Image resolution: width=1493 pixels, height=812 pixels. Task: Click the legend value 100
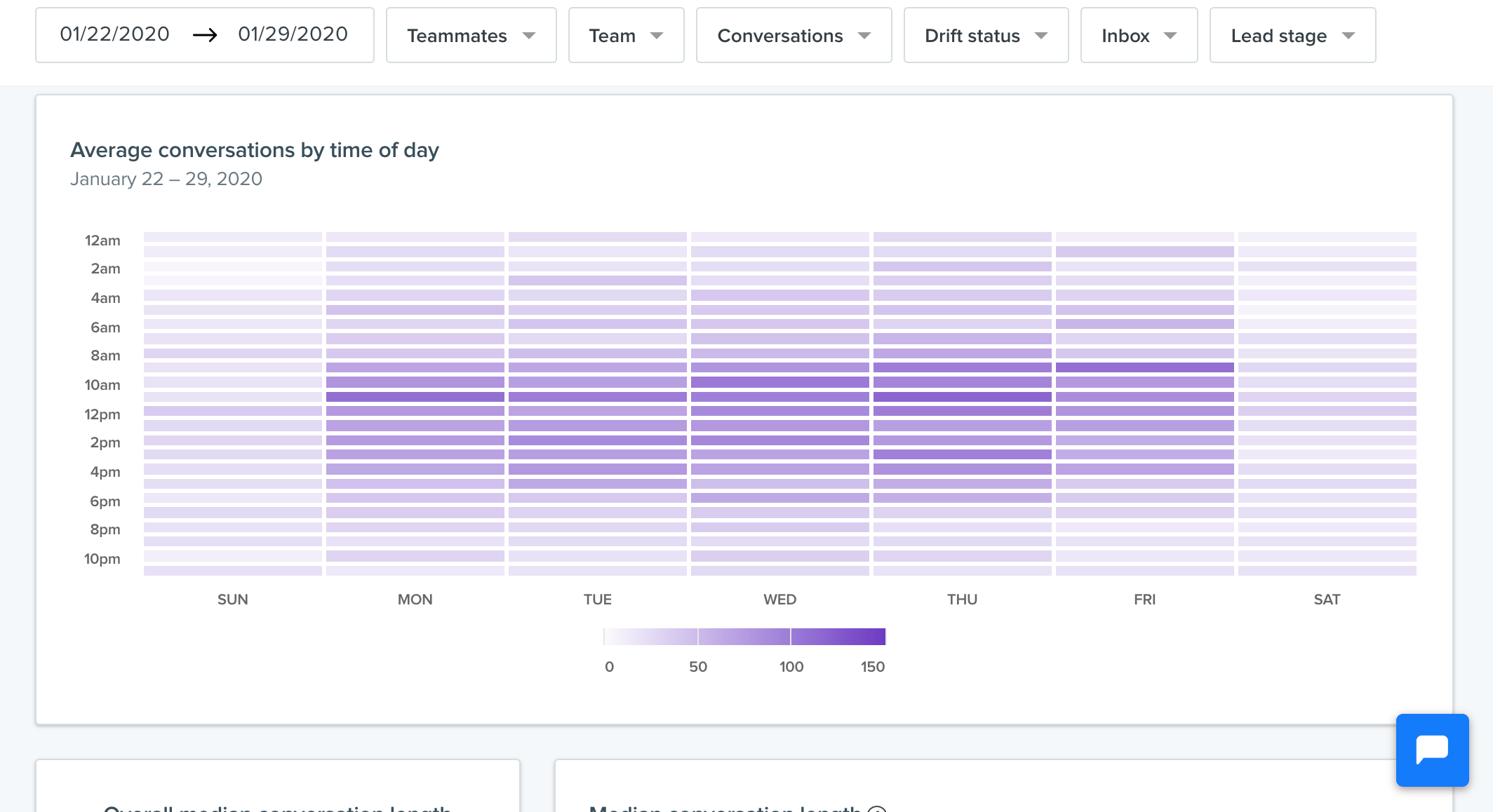791,667
